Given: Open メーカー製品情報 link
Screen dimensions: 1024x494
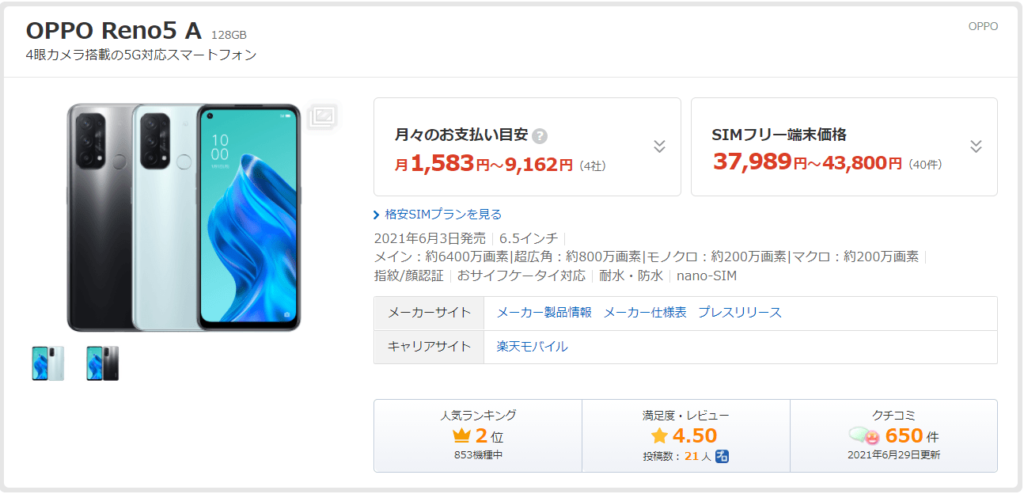Looking at the screenshot, I should coord(544,312).
